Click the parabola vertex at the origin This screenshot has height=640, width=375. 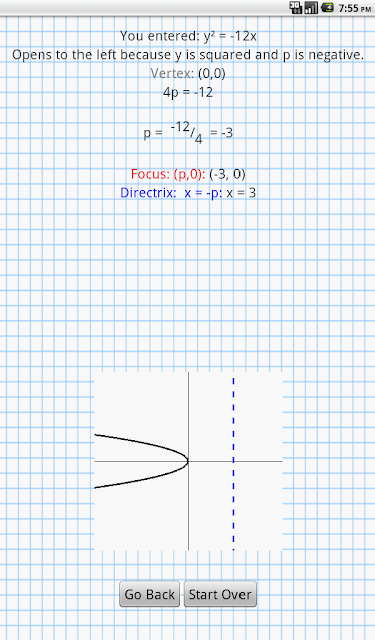(x=188, y=461)
